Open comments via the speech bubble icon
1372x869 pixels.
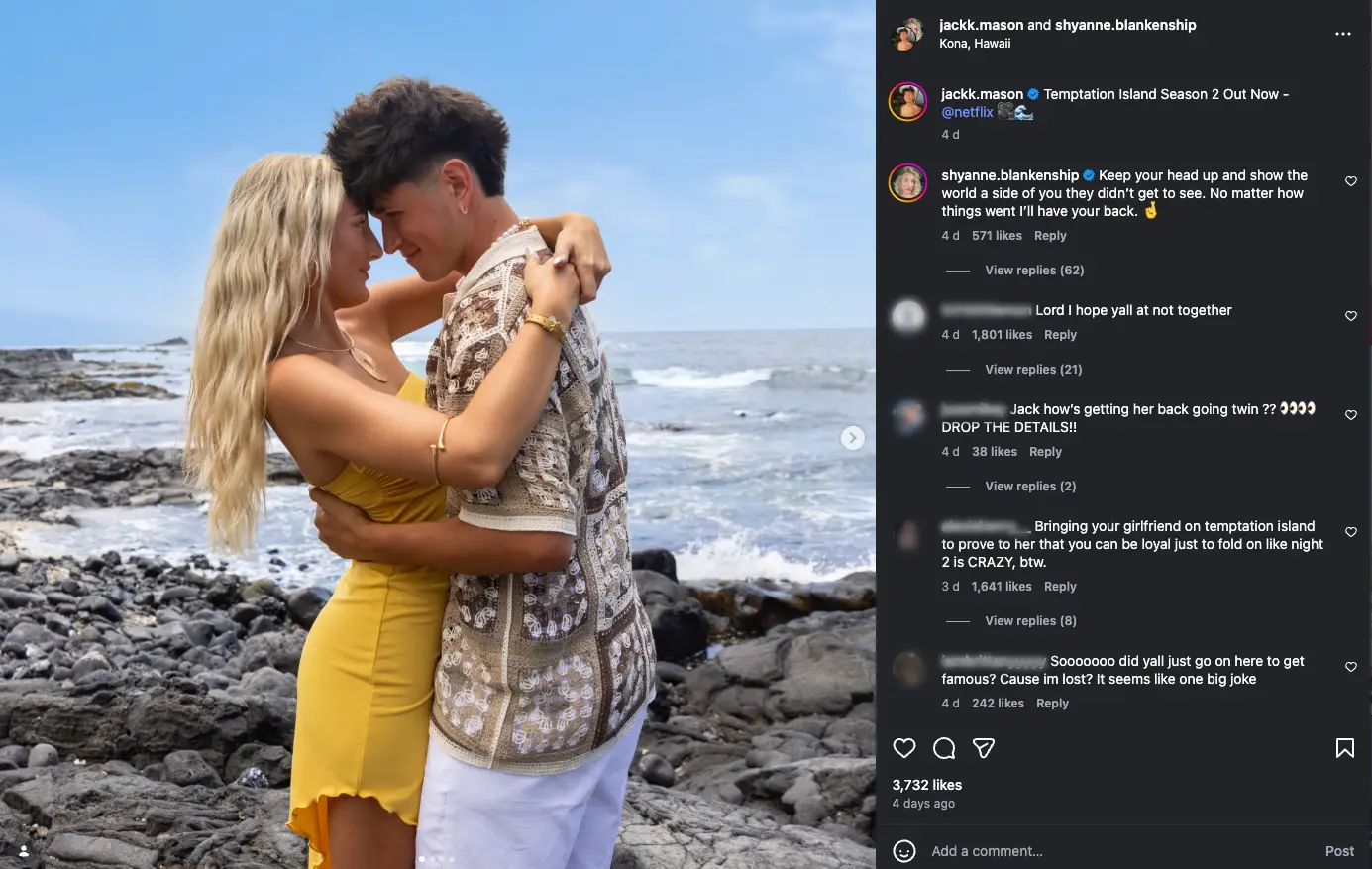[943, 748]
